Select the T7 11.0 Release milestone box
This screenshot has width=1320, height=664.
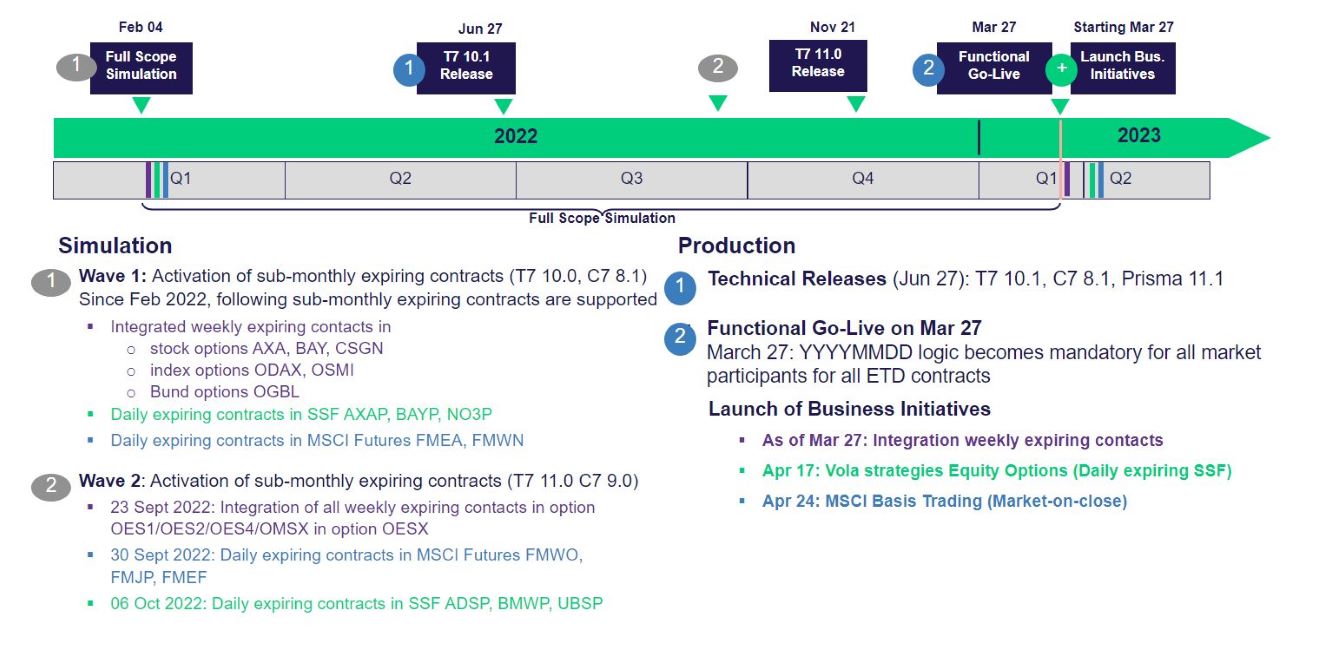(818, 65)
